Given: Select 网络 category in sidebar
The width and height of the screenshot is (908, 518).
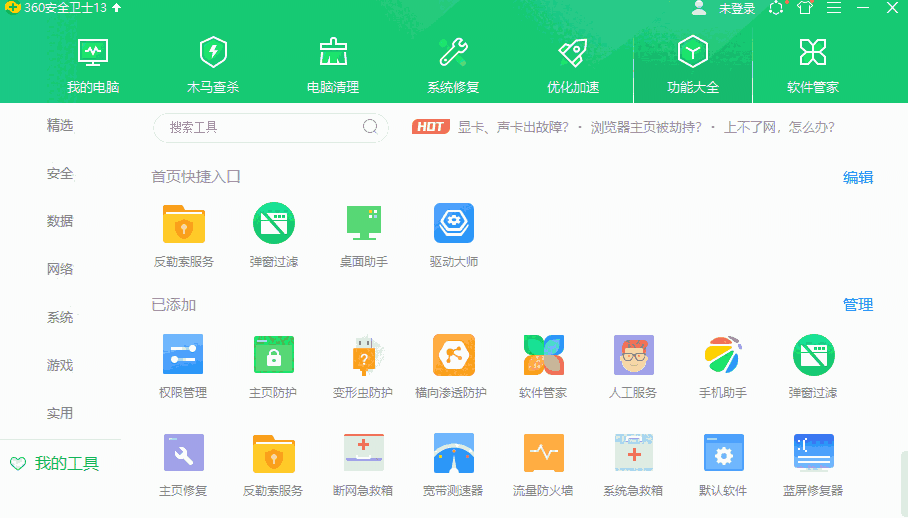Looking at the screenshot, I should tap(60, 269).
